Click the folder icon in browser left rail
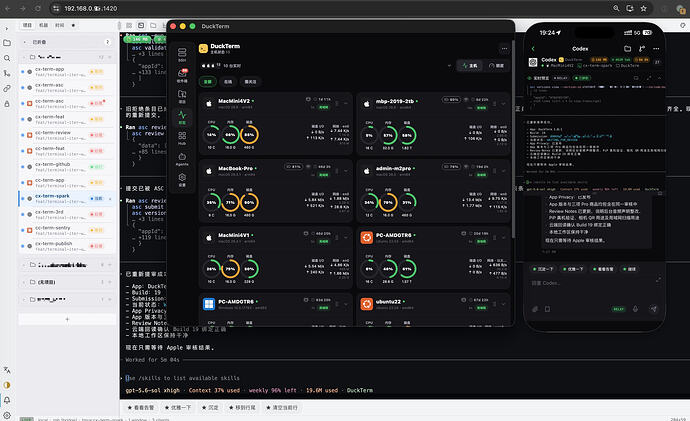Screen dimensions: 690x421 click(x=7, y=43)
